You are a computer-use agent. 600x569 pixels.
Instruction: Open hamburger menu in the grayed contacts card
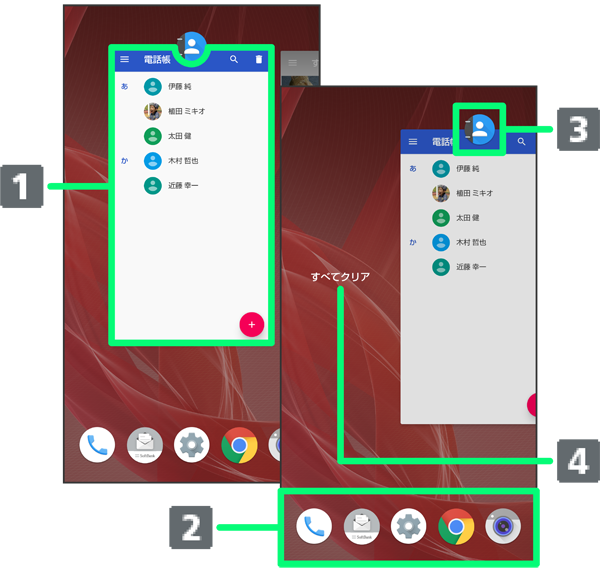413,143
